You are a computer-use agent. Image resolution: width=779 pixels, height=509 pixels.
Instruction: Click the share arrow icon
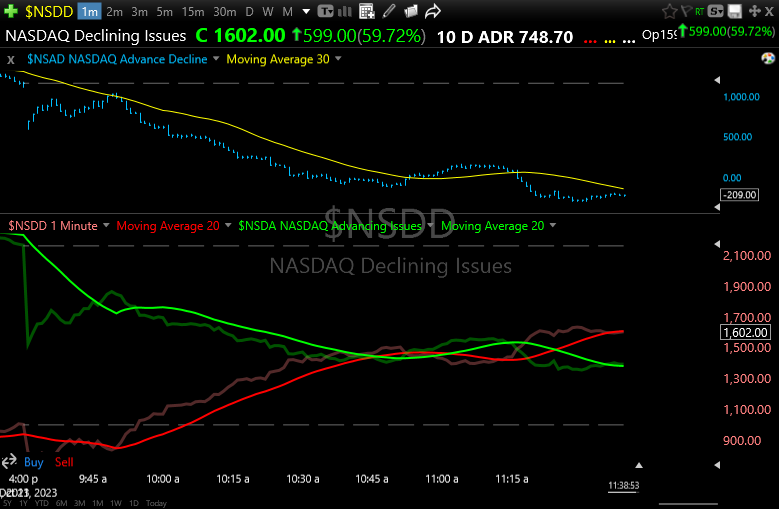(x=433, y=12)
